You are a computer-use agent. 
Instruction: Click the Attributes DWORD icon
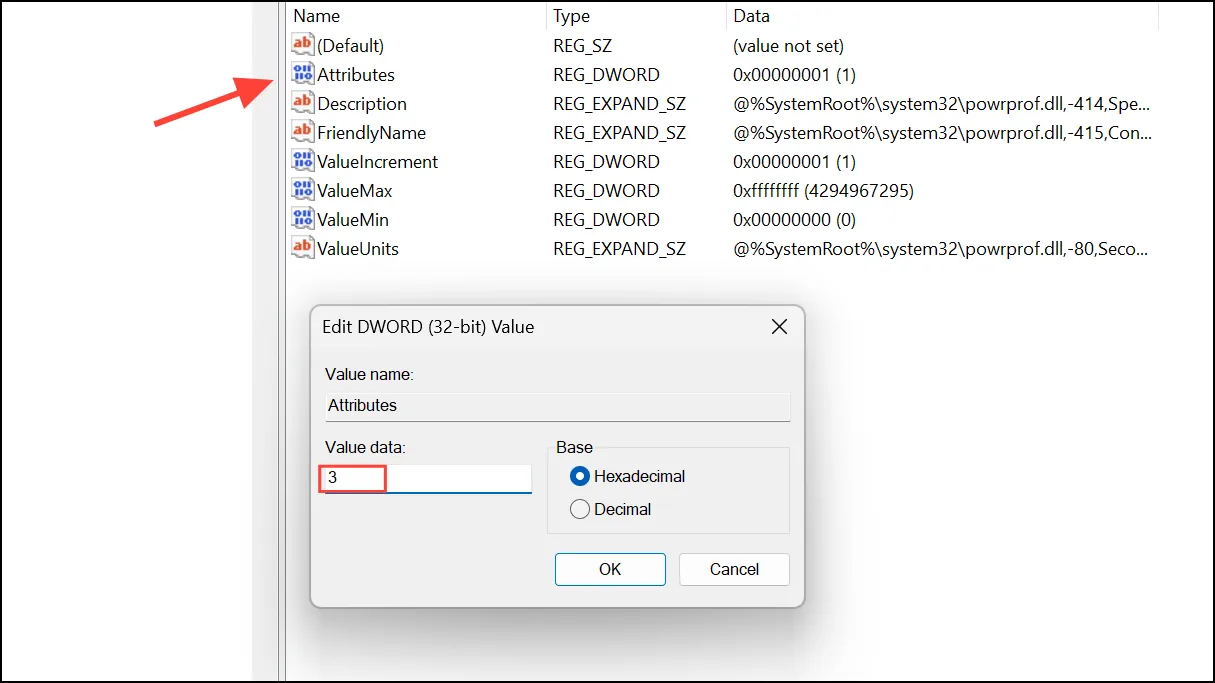302,74
